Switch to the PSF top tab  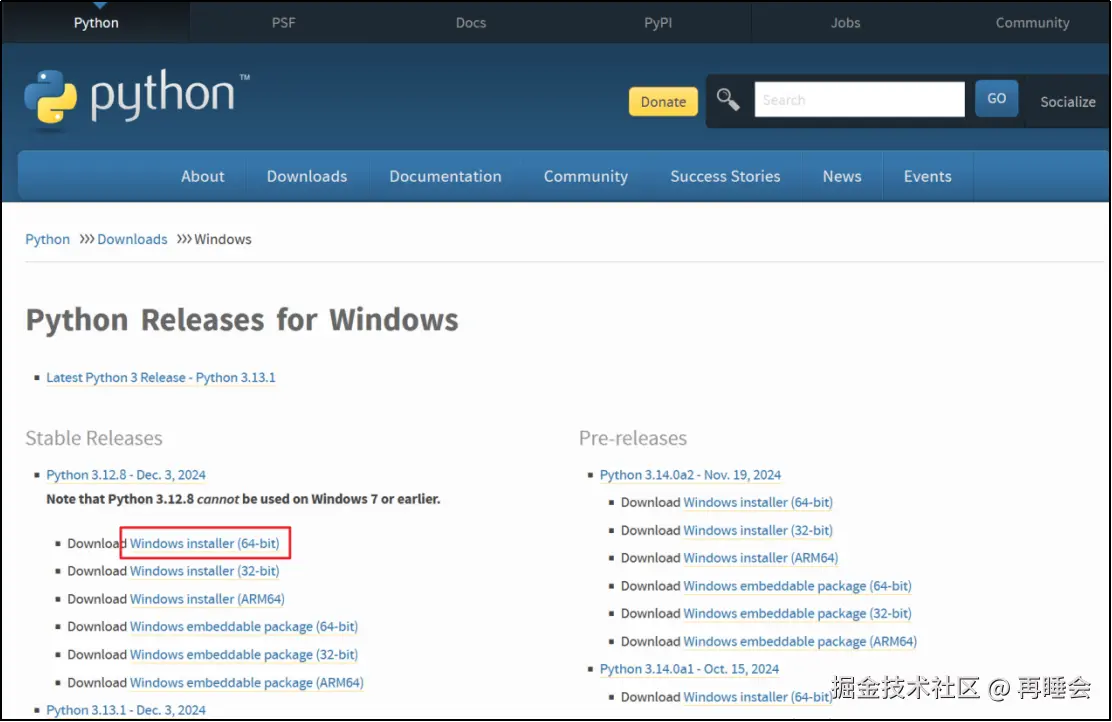click(284, 23)
